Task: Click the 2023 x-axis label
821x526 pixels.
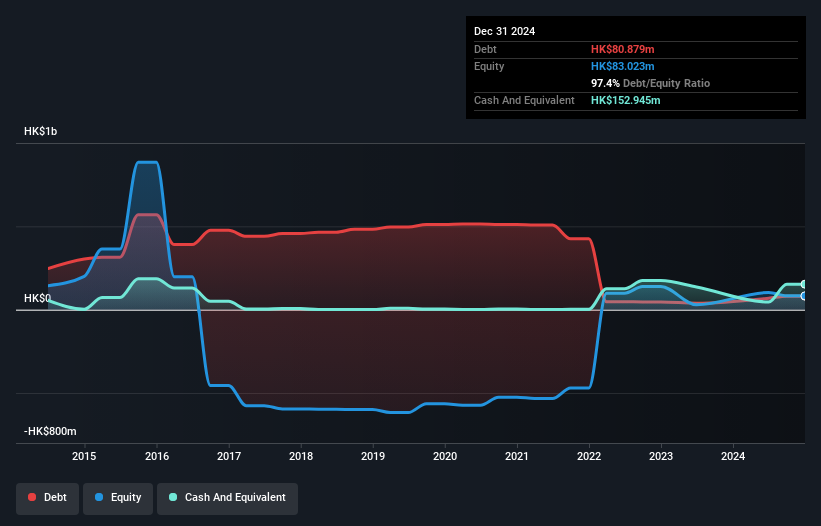Action: click(661, 456)
